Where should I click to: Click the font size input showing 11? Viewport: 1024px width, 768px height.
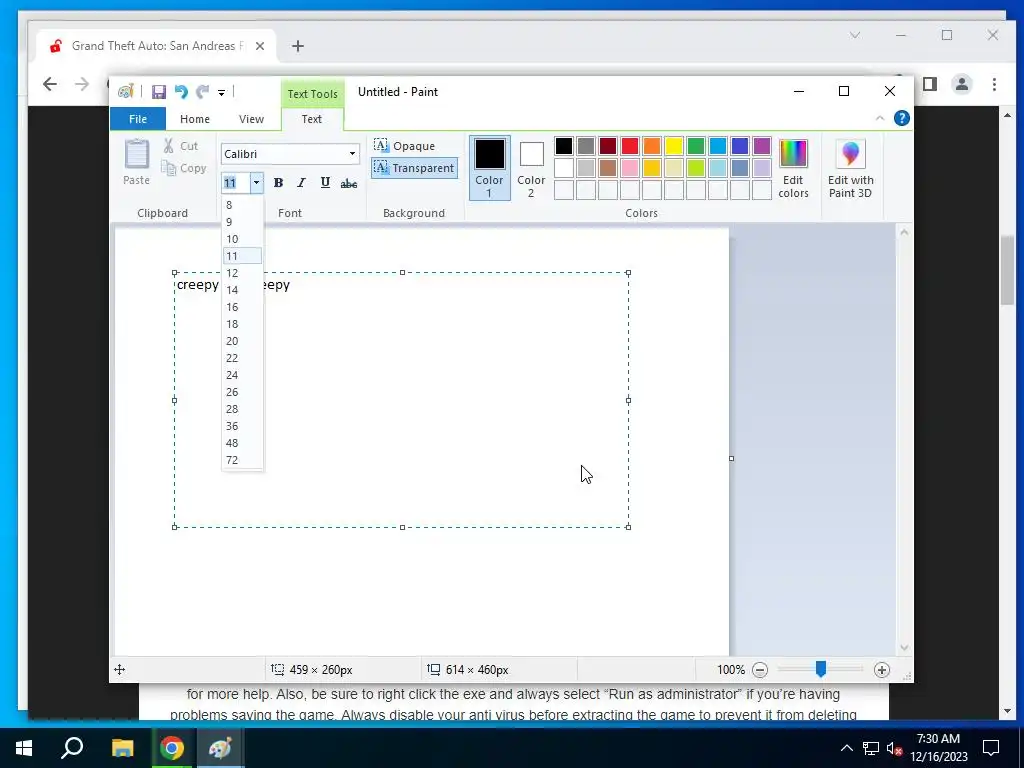pos(236,183)
